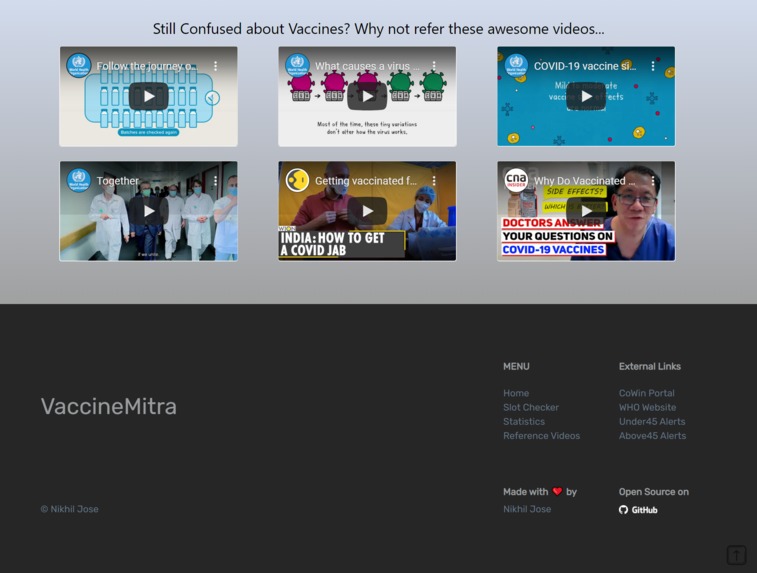
Task: Click WHO channel logo on 'Follow the journey' video
Action: pyautogui.click(x=79, y=65)
